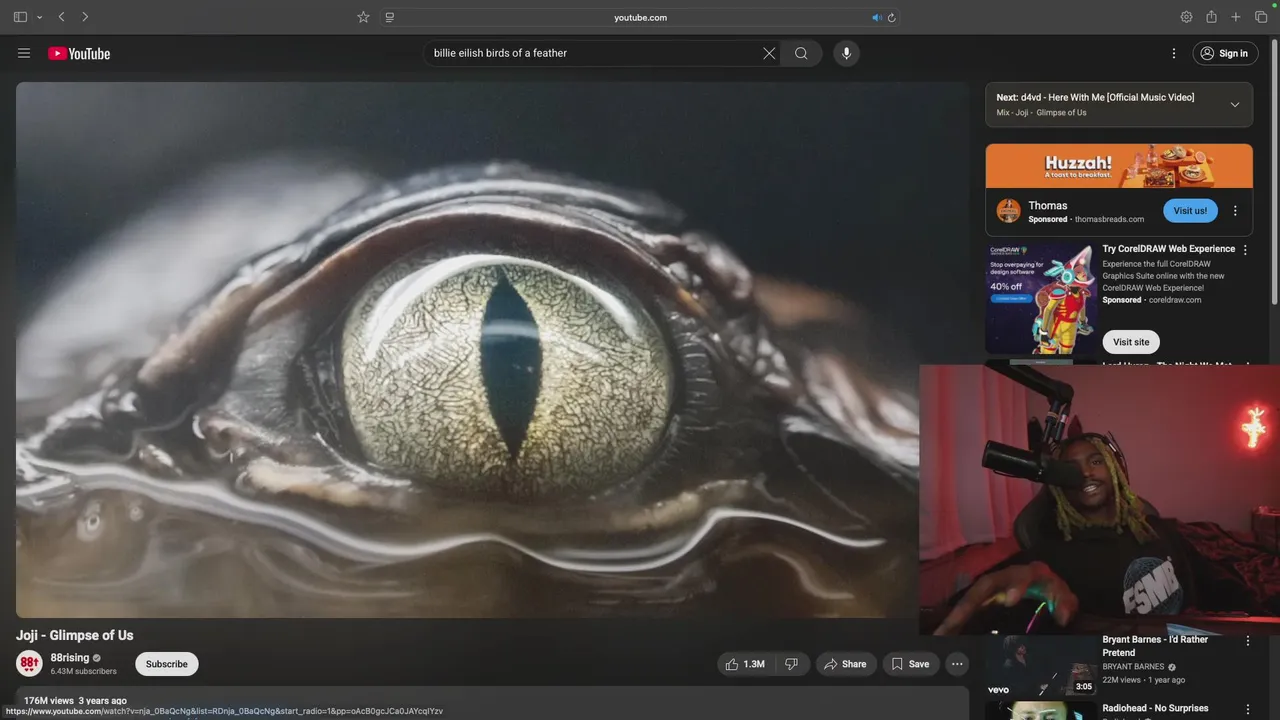Screen dimensions: 1280x720
Task: Click the Huzzah Thomas ad banner
Action: click(x=1119, y=166)
